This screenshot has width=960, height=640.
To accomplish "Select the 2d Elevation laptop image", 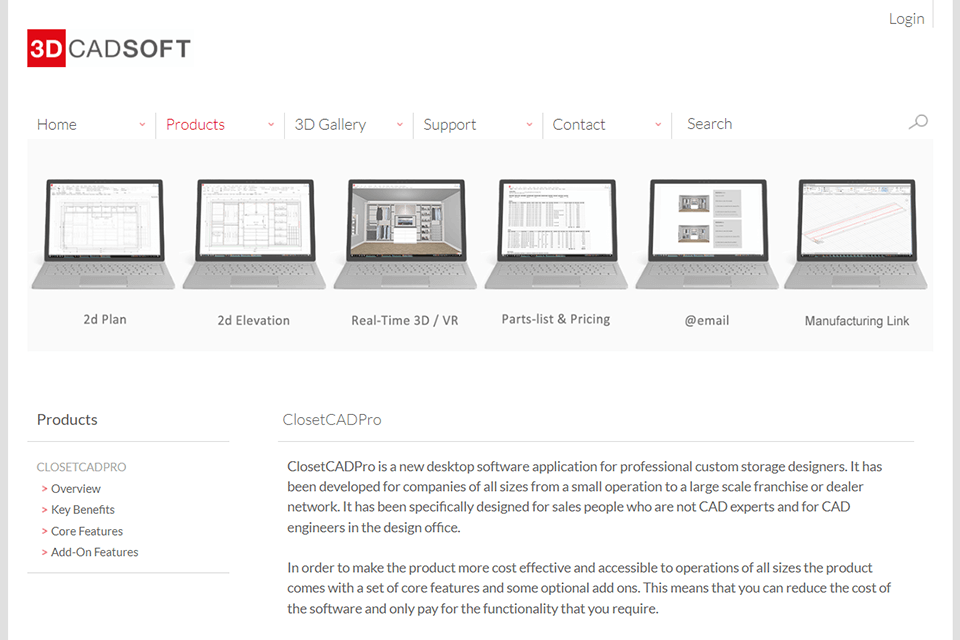I will 254,233.
